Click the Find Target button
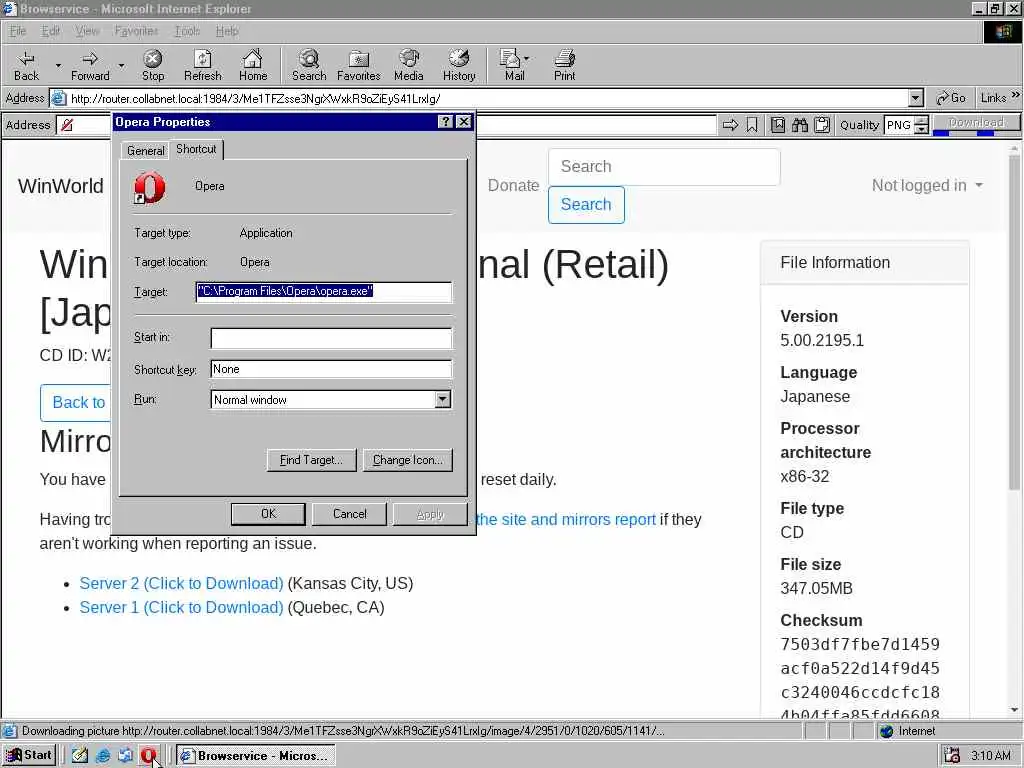 point(311,460)
